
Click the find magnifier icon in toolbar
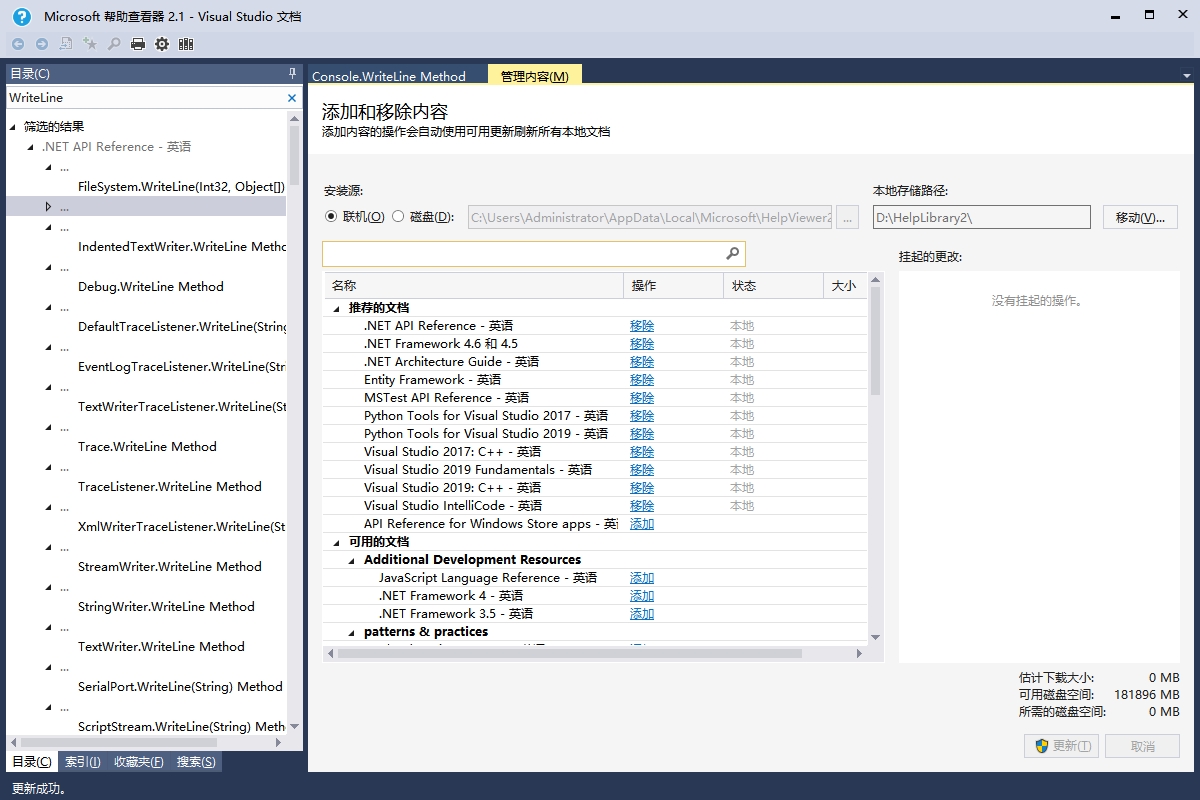point(114,44)
